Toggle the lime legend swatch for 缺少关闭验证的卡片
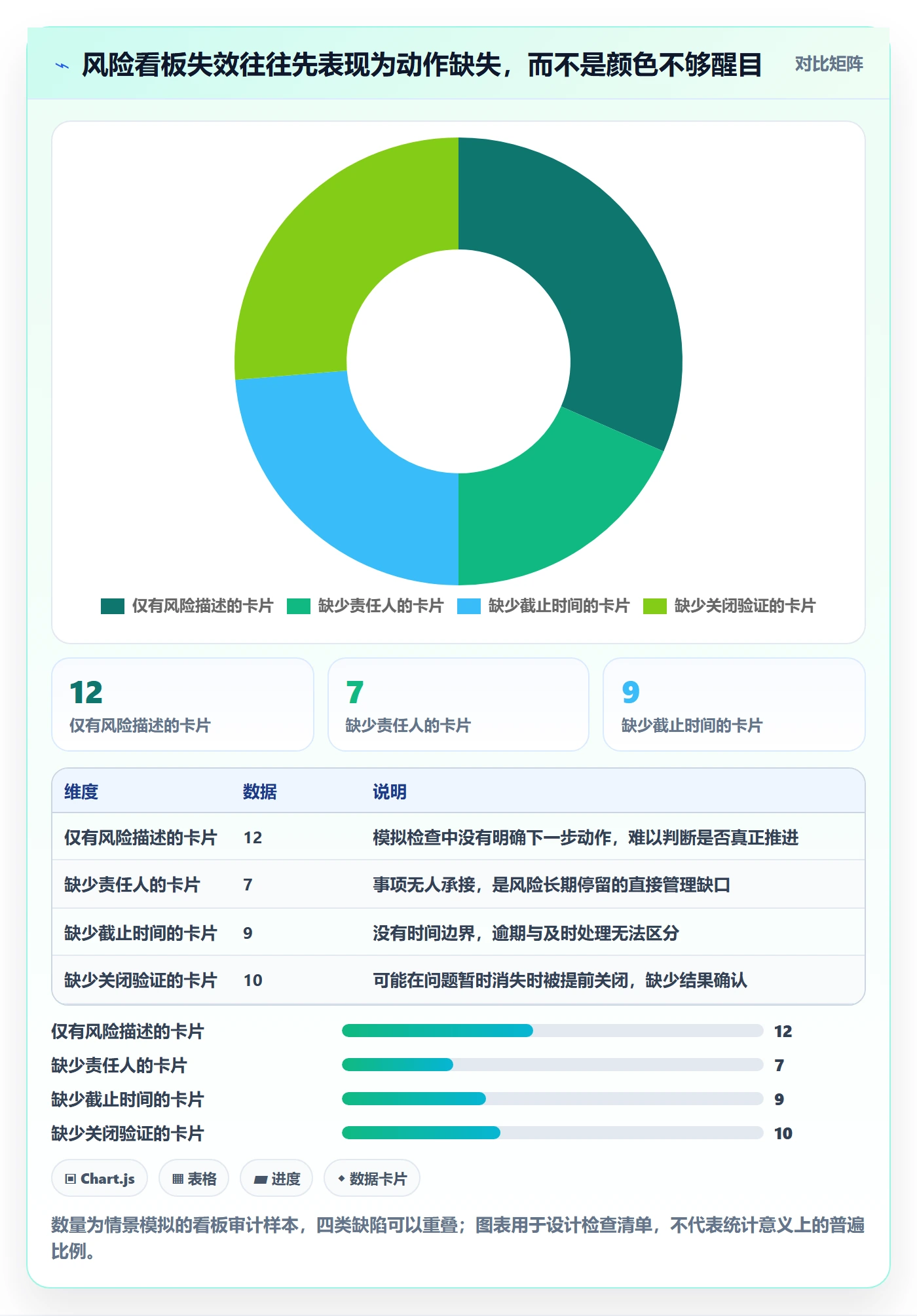917x1316 pixels. tap(655, 606)
